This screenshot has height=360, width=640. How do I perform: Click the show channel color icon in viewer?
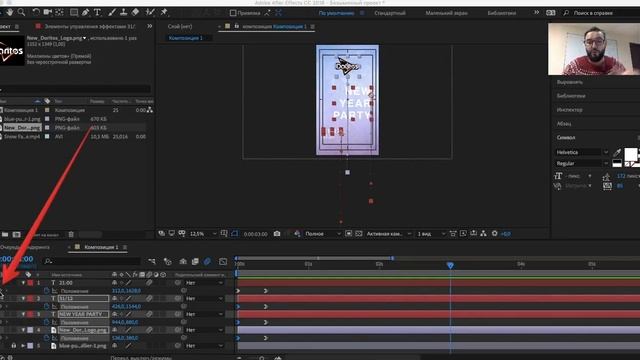pyautogui.click(x=297, y=234)
